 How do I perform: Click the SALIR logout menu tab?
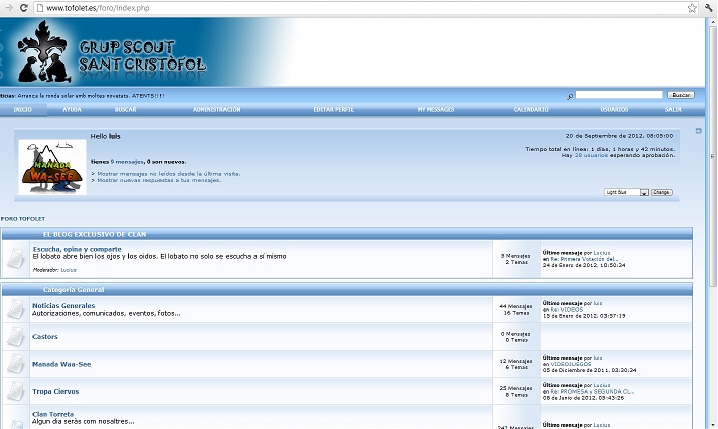(x=673, y=110)
